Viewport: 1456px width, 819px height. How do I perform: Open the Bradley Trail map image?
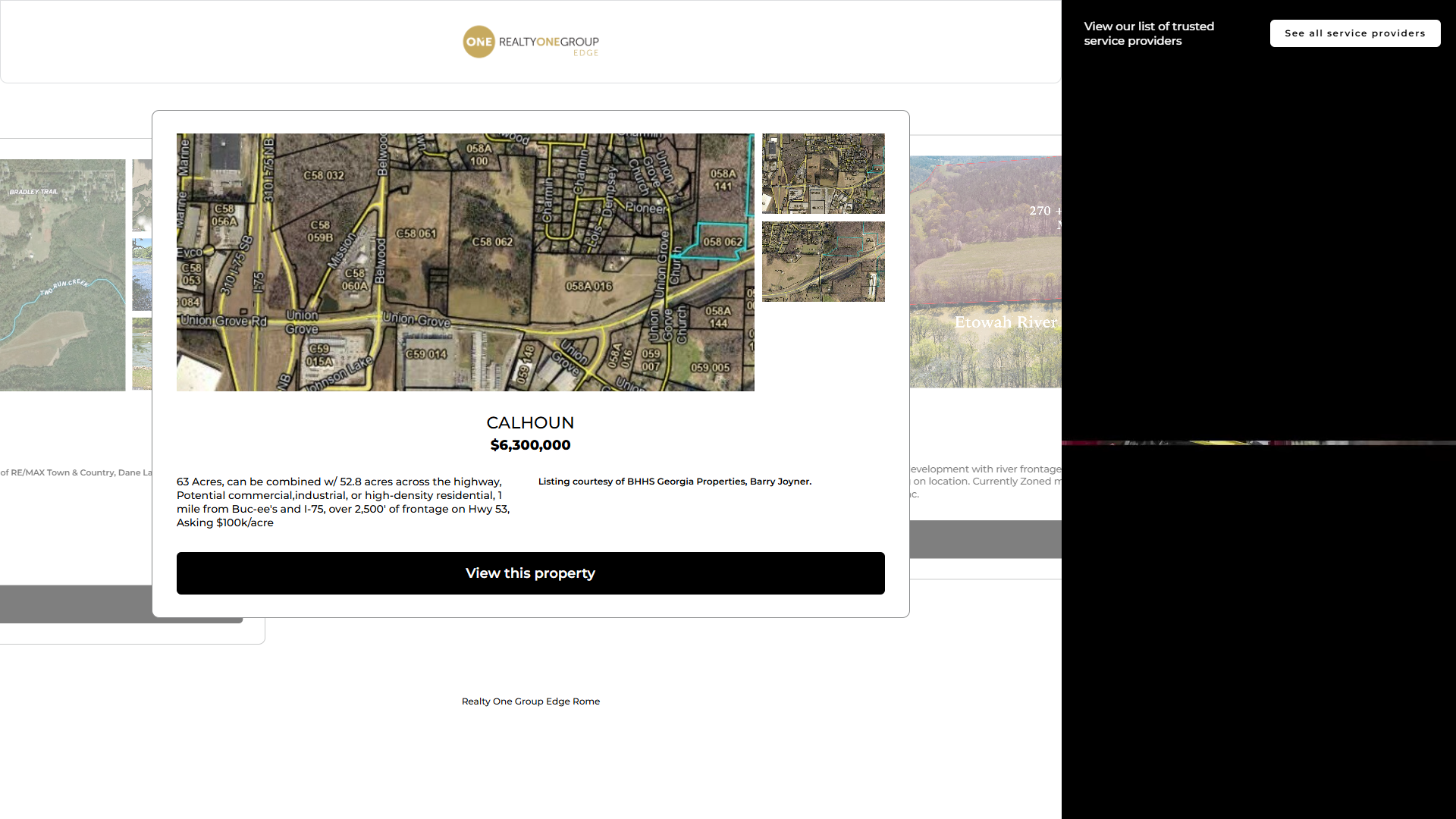62,275
